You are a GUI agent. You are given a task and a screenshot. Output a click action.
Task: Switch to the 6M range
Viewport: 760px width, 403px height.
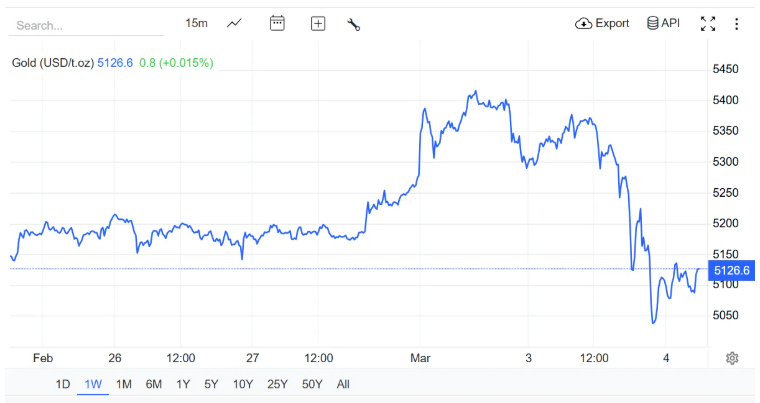click(x=154, y=384)
